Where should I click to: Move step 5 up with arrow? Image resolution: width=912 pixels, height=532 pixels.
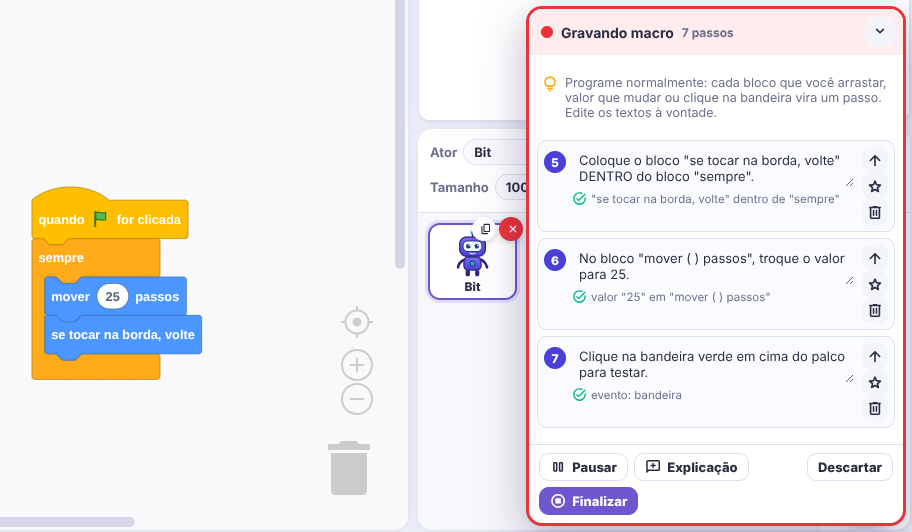[875, 160]
